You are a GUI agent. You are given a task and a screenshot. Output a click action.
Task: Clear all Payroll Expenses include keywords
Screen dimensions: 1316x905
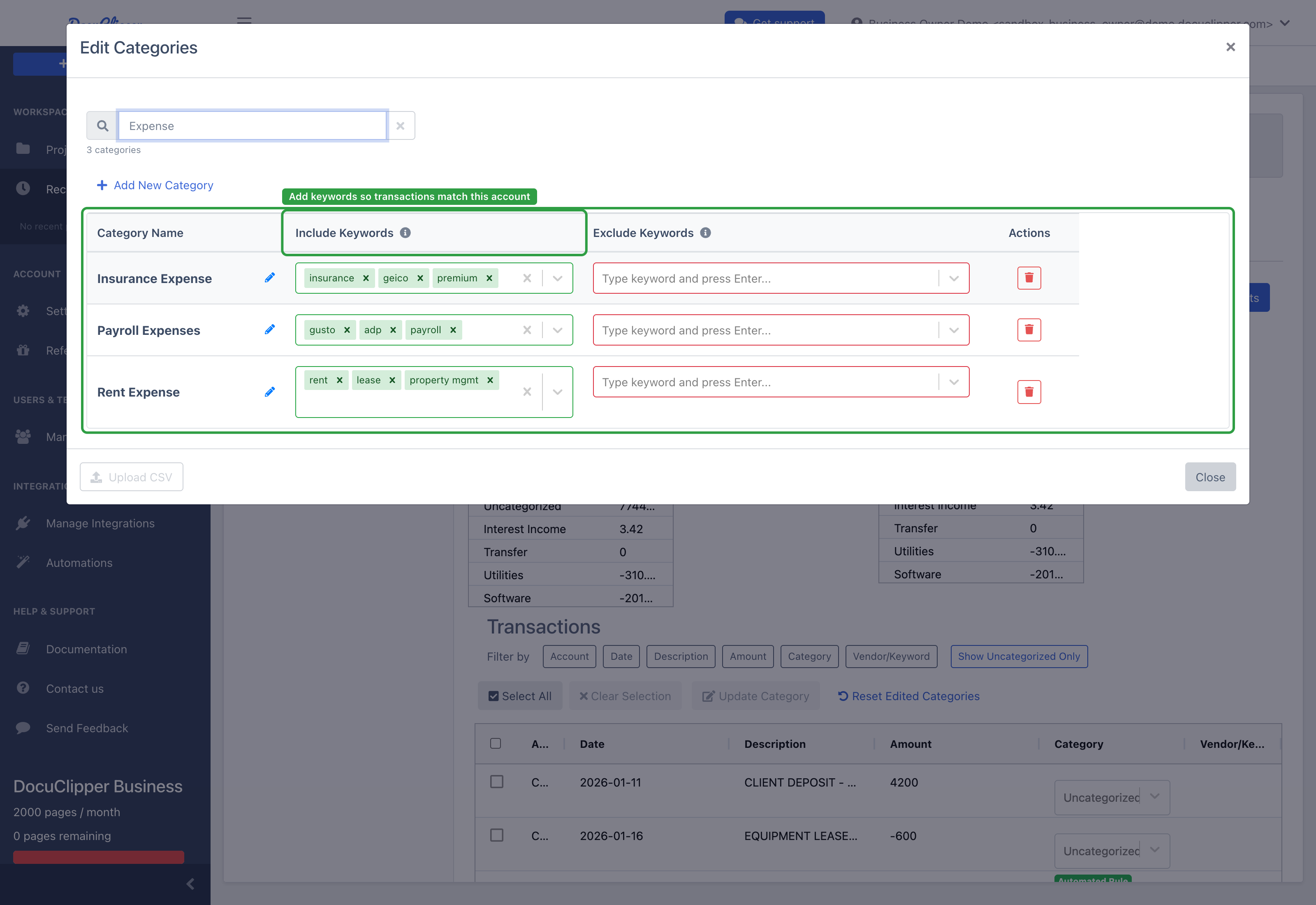tap(527, 330)
